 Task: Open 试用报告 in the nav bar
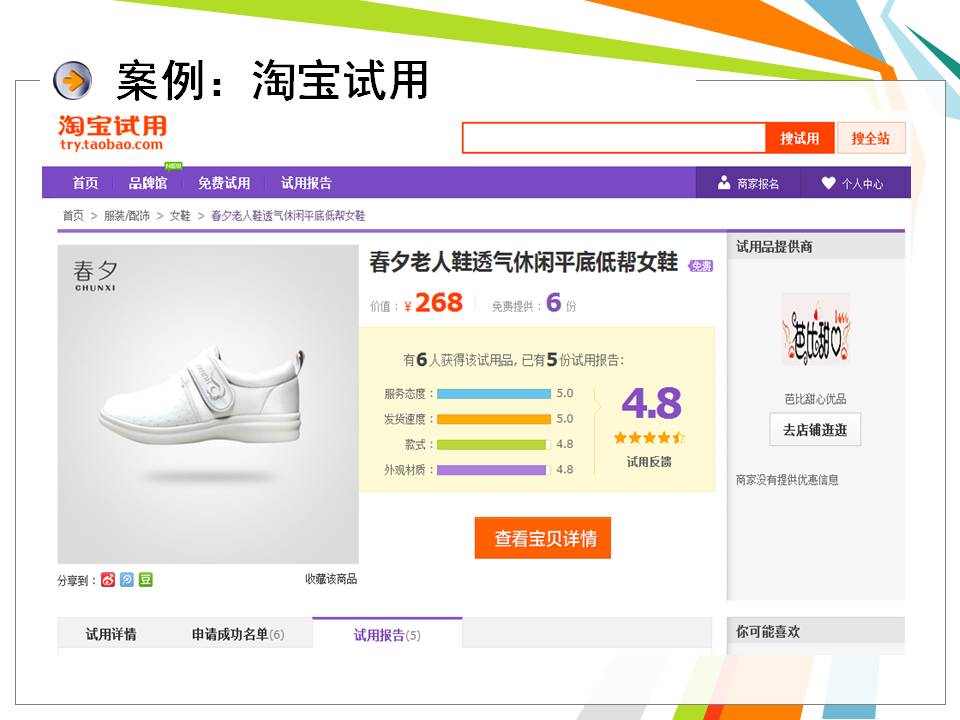(x=306, y=182)
